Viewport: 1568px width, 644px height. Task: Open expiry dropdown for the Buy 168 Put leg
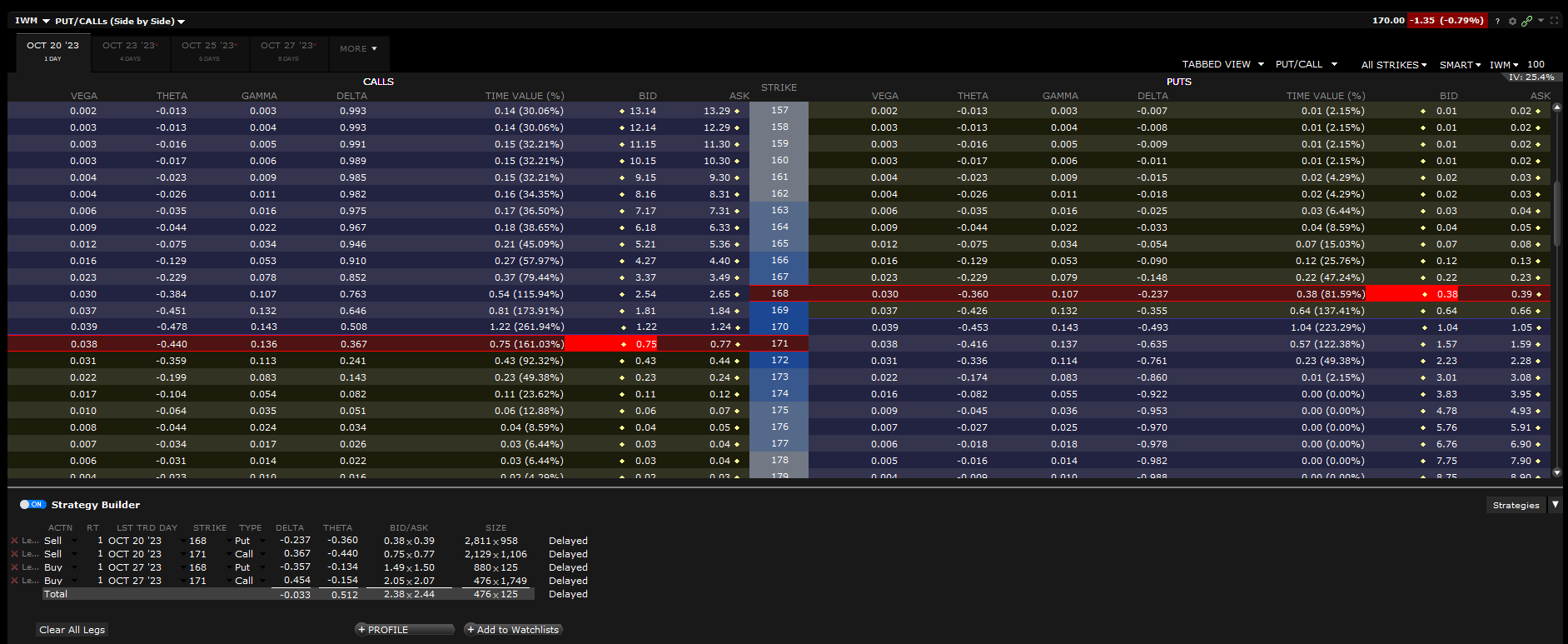pyautogui.click(x=184, y=567)
